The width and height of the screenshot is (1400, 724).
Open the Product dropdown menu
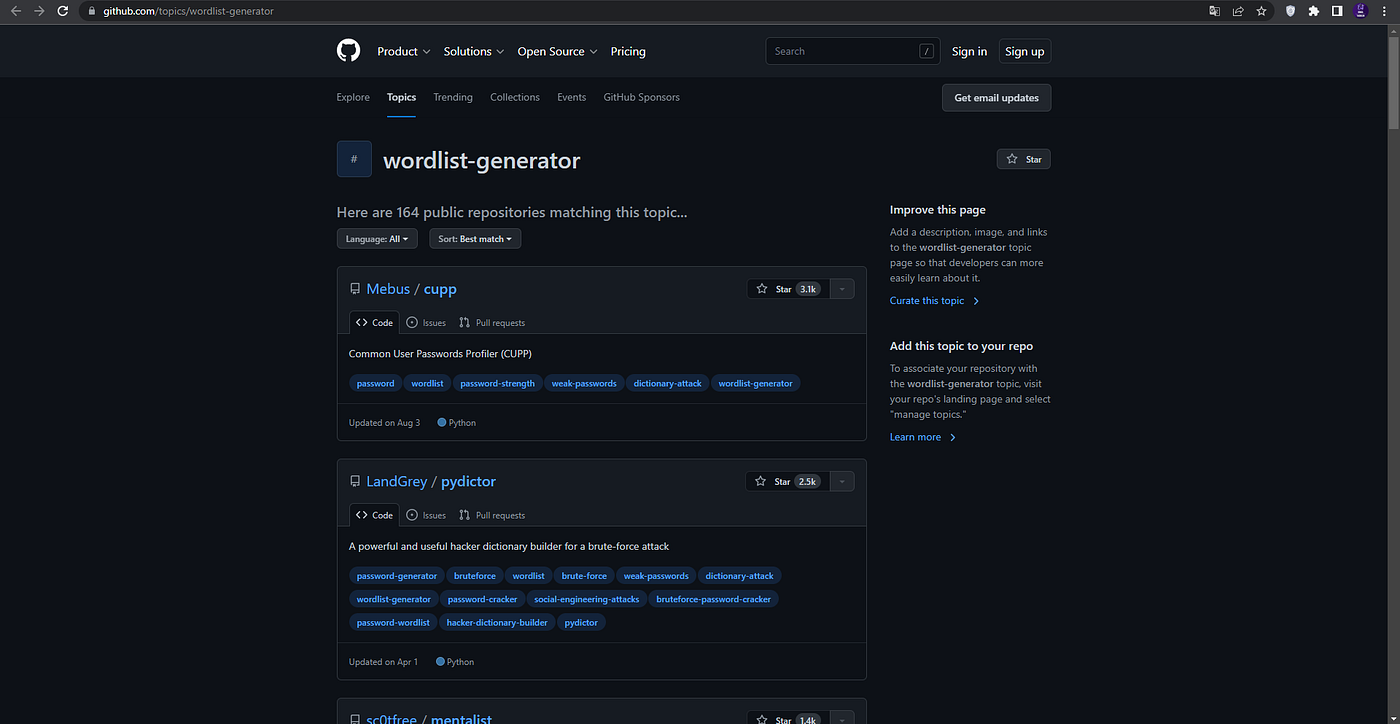tap(404, 51)
